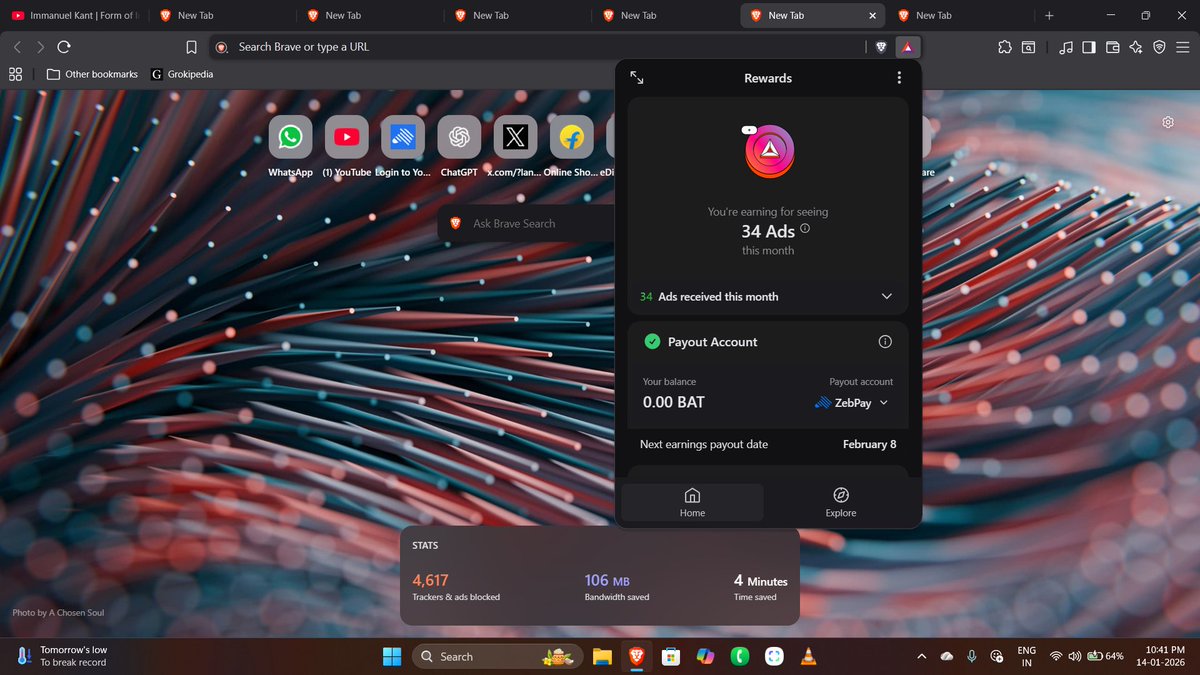Expand Ads received this month chevron

(886, 297)
